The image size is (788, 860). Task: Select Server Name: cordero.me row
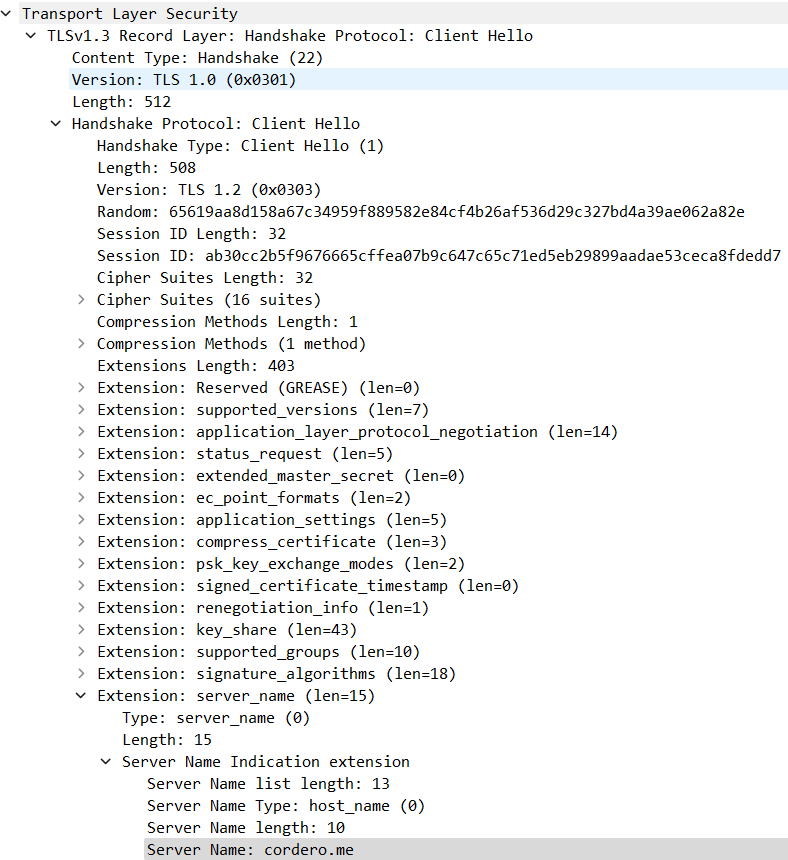(466, 849)
